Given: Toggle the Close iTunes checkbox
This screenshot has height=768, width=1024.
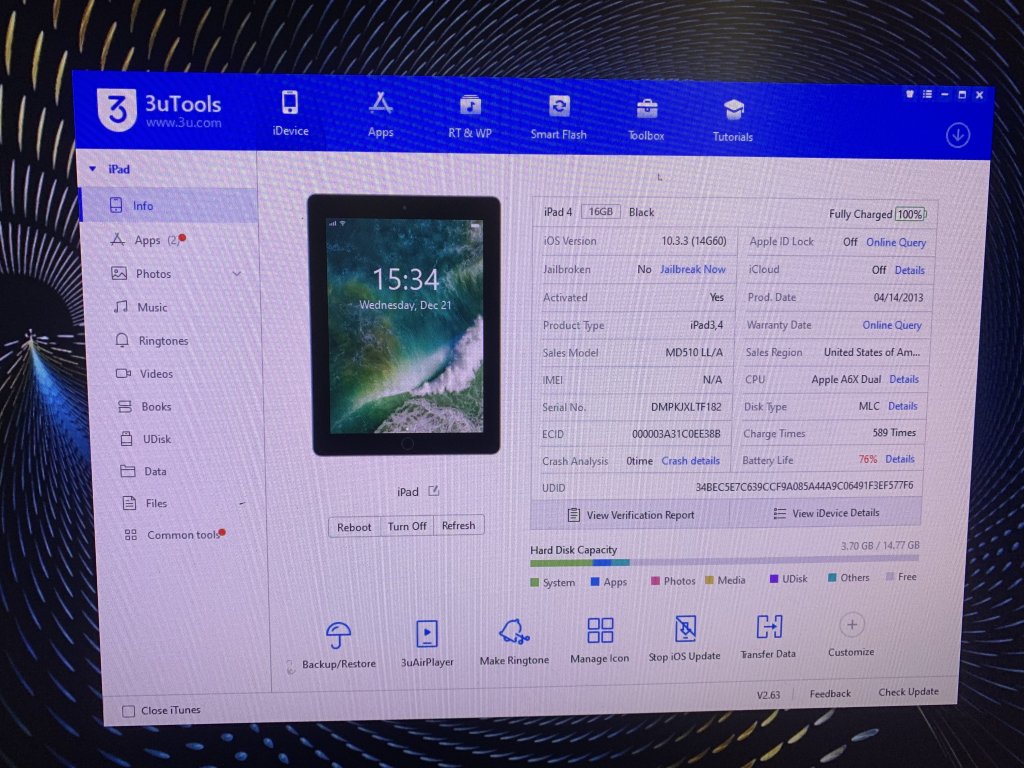Looking at the screenshot, I should [x=129, y=711].
